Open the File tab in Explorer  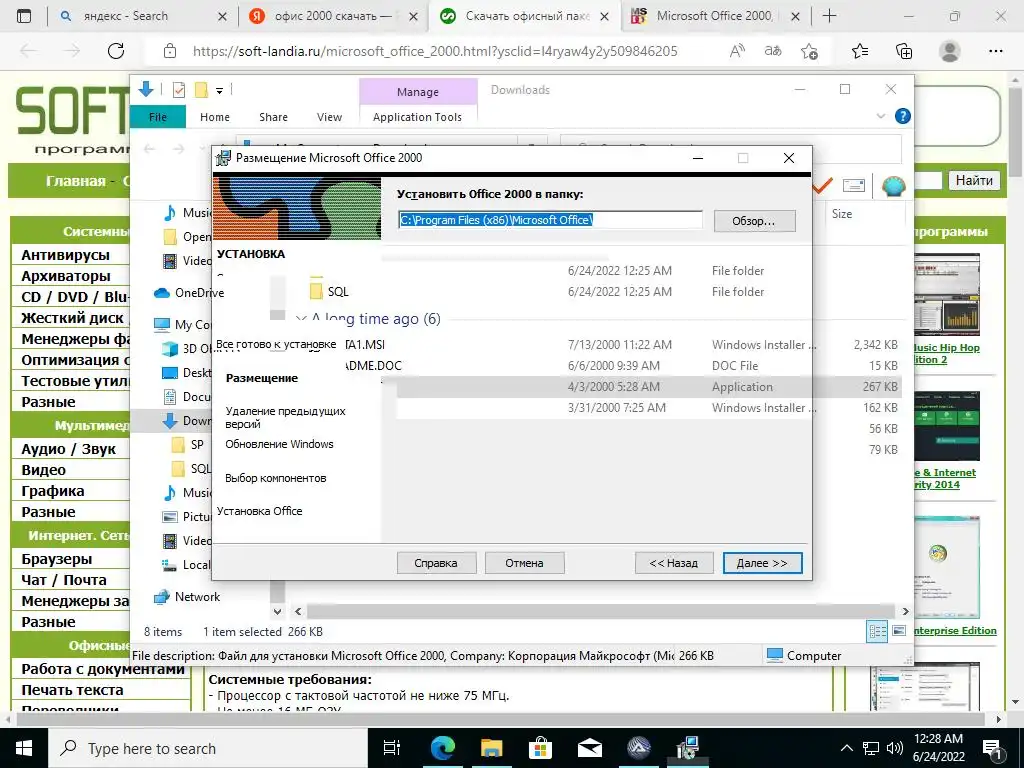point(157,117)
